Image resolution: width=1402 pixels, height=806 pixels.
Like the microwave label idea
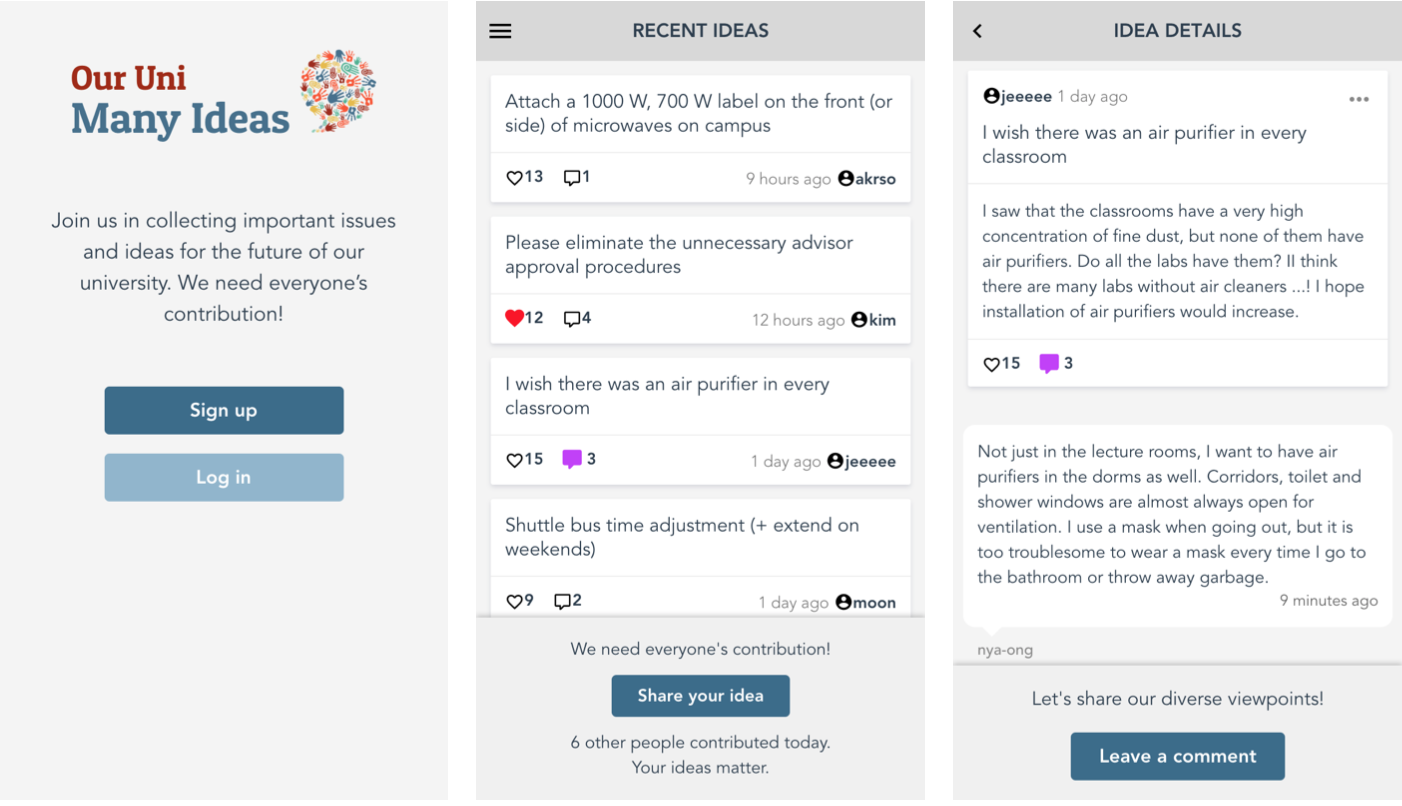click(x=514, y=178)
